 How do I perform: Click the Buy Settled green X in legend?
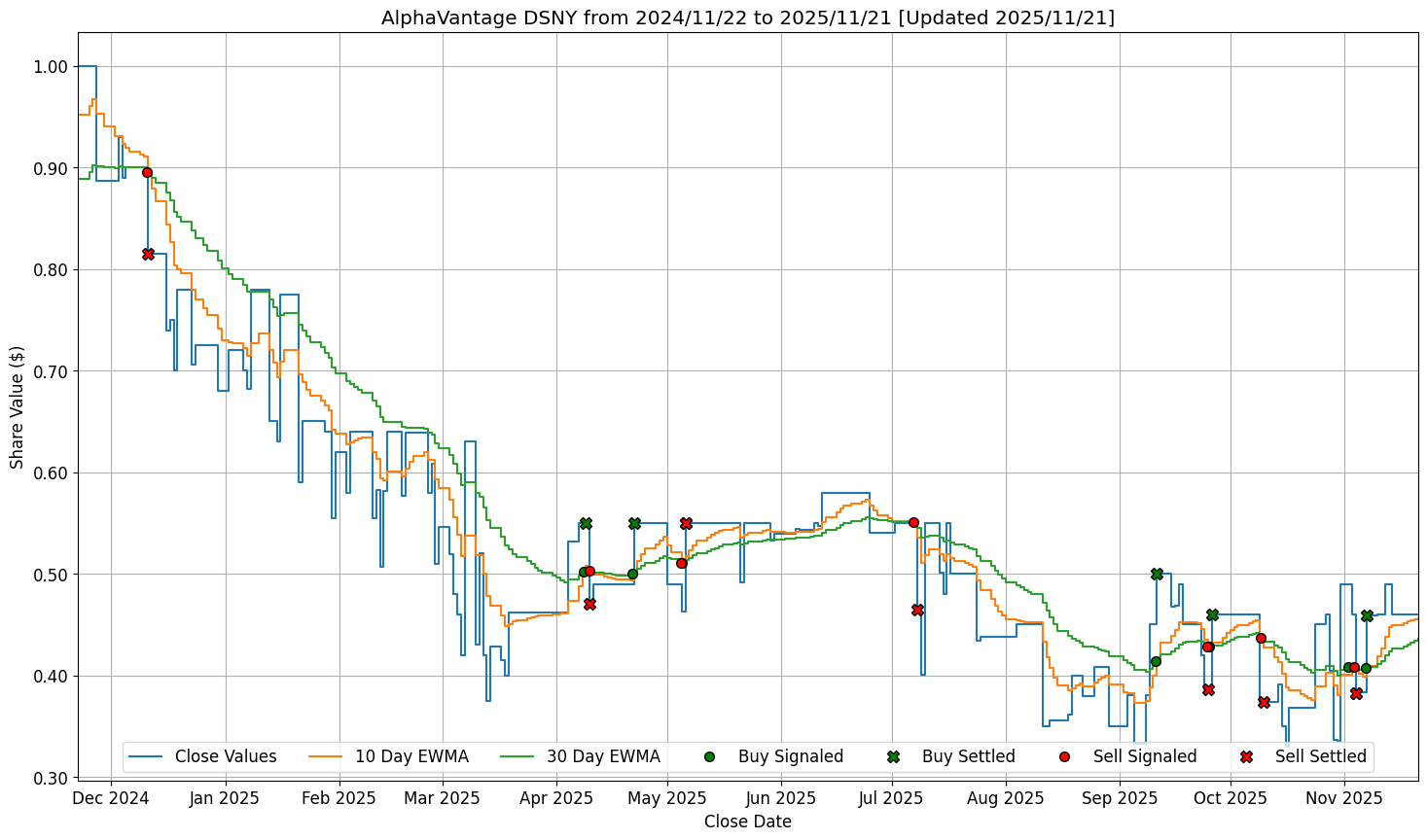pyautogui.click(x=893, y=756)
